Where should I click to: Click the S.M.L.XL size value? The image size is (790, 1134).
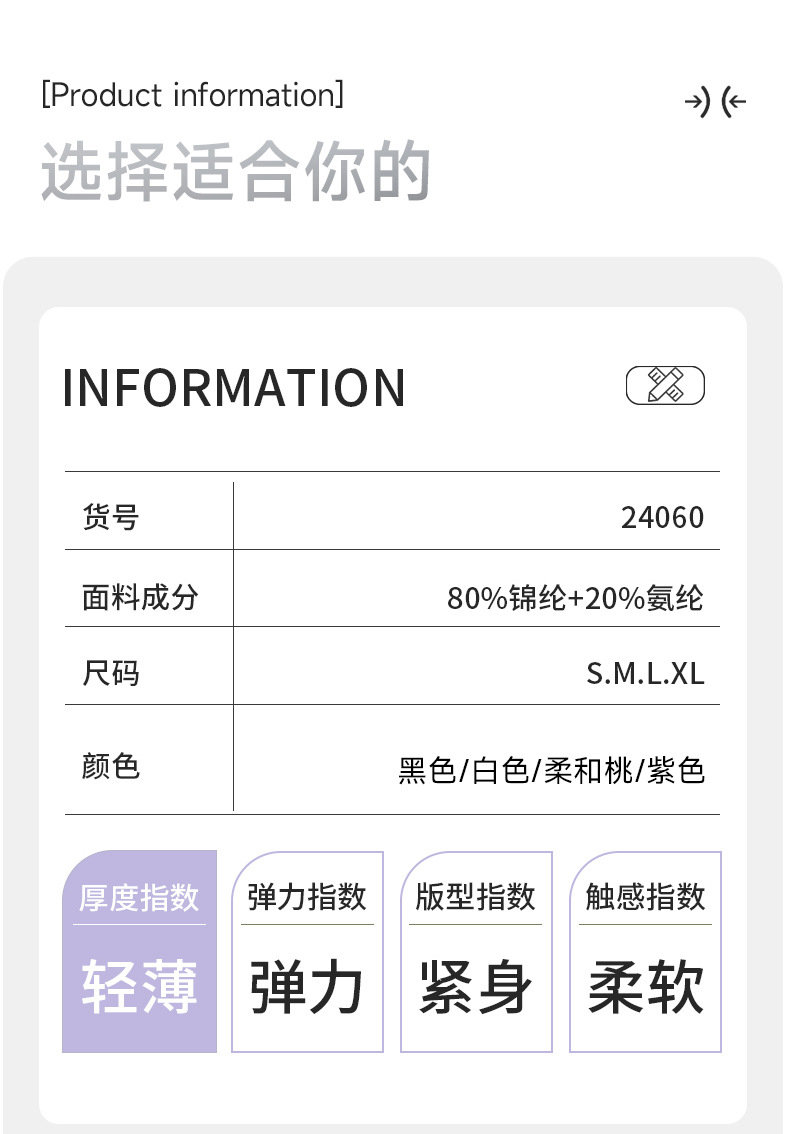(x=645, y=674)
